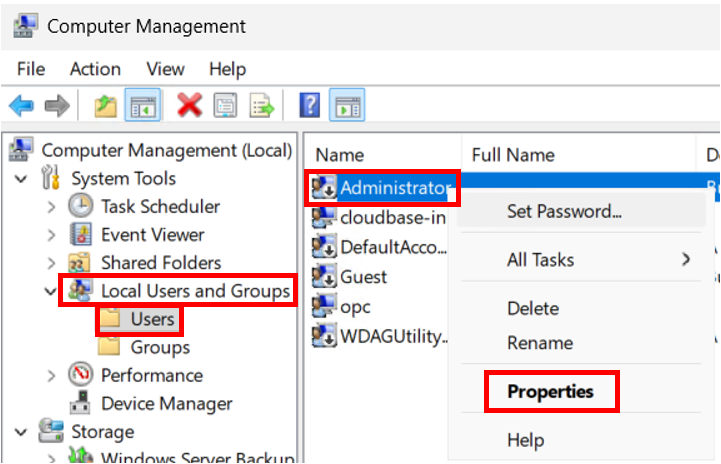Click the Performance monitor icon
721x464 pixels.
(80, 376)
